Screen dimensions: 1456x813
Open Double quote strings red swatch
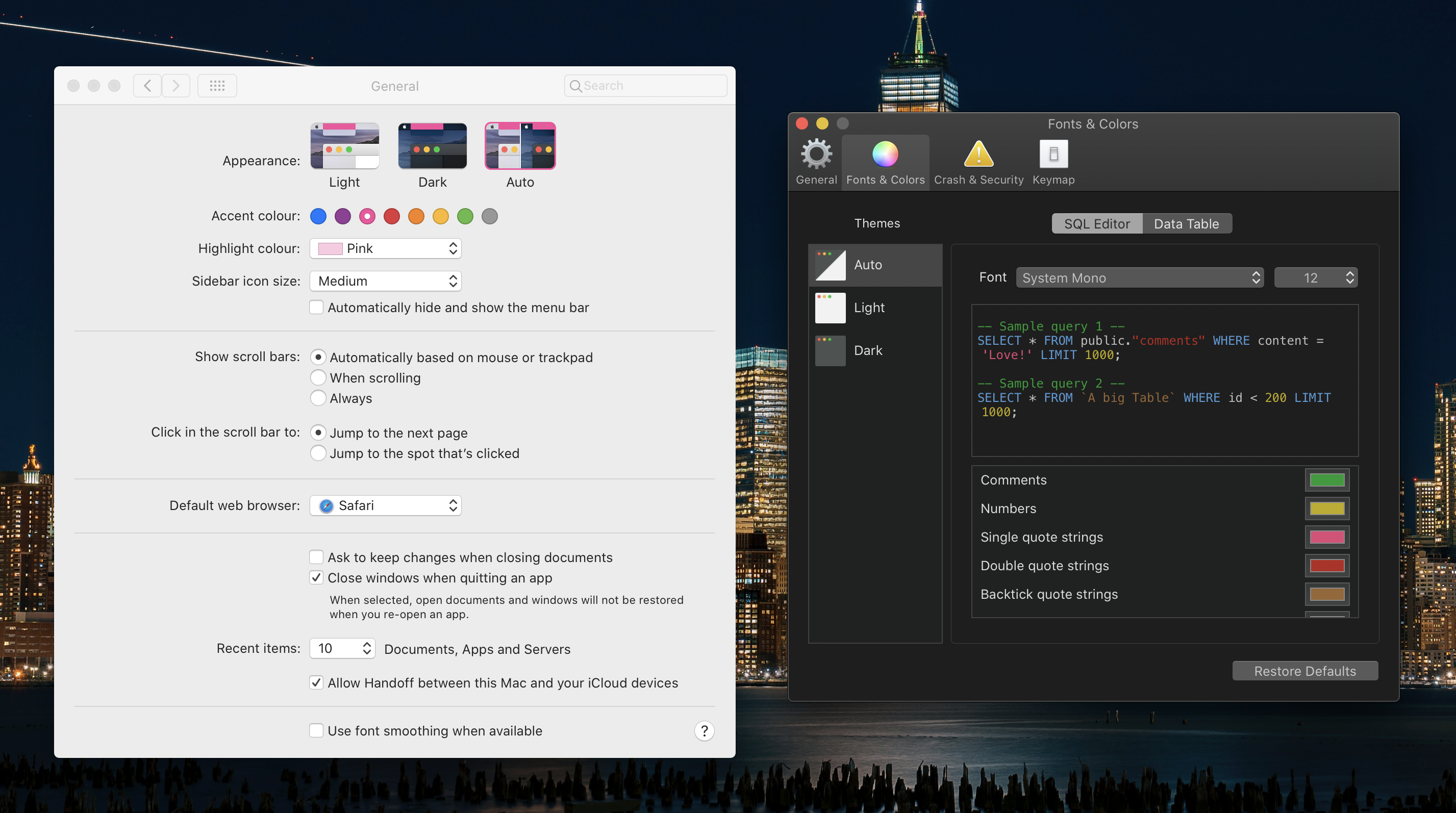click(x=1327, y=566)
